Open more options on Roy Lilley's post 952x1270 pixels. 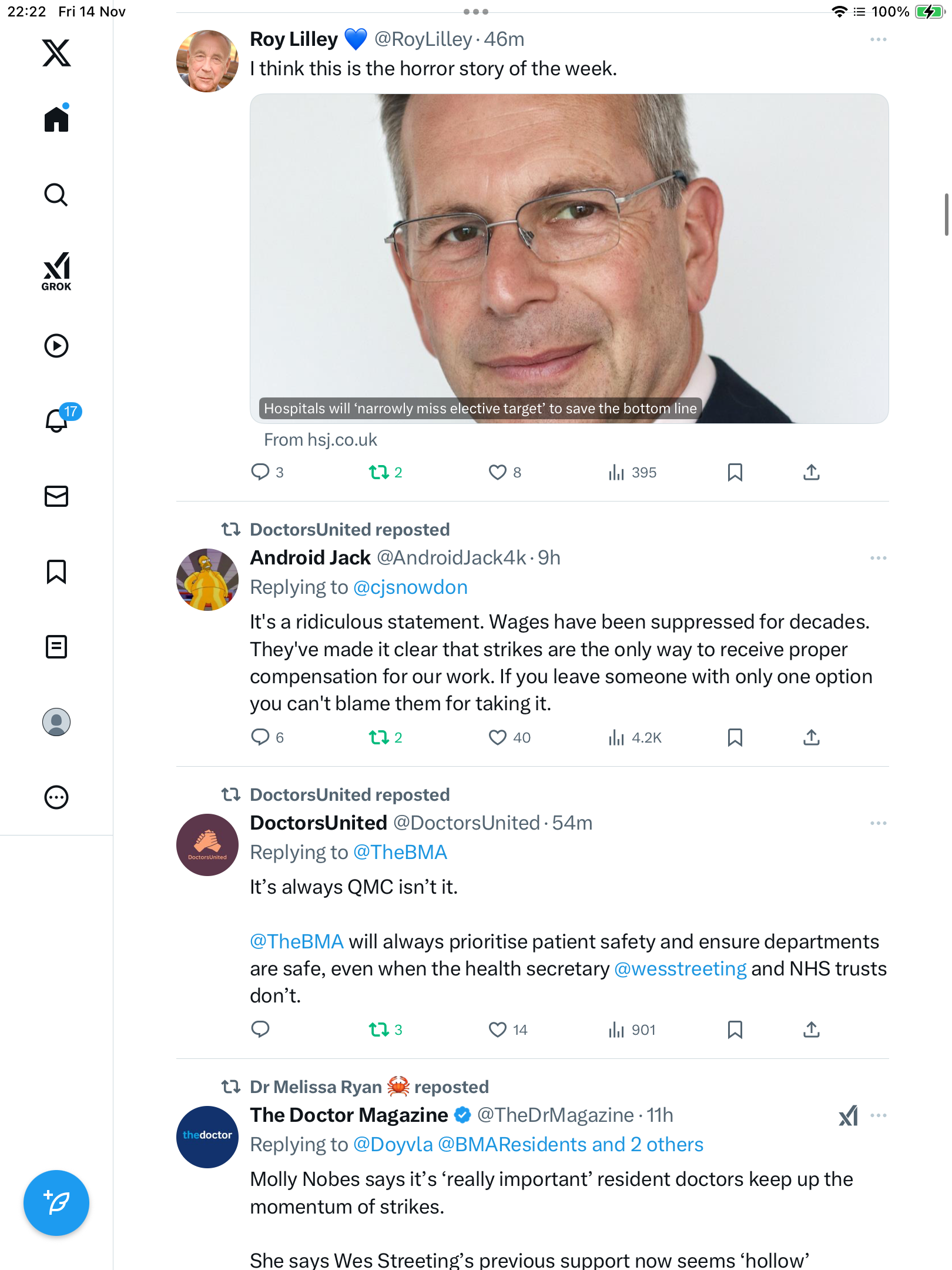[x=878, y=39]
